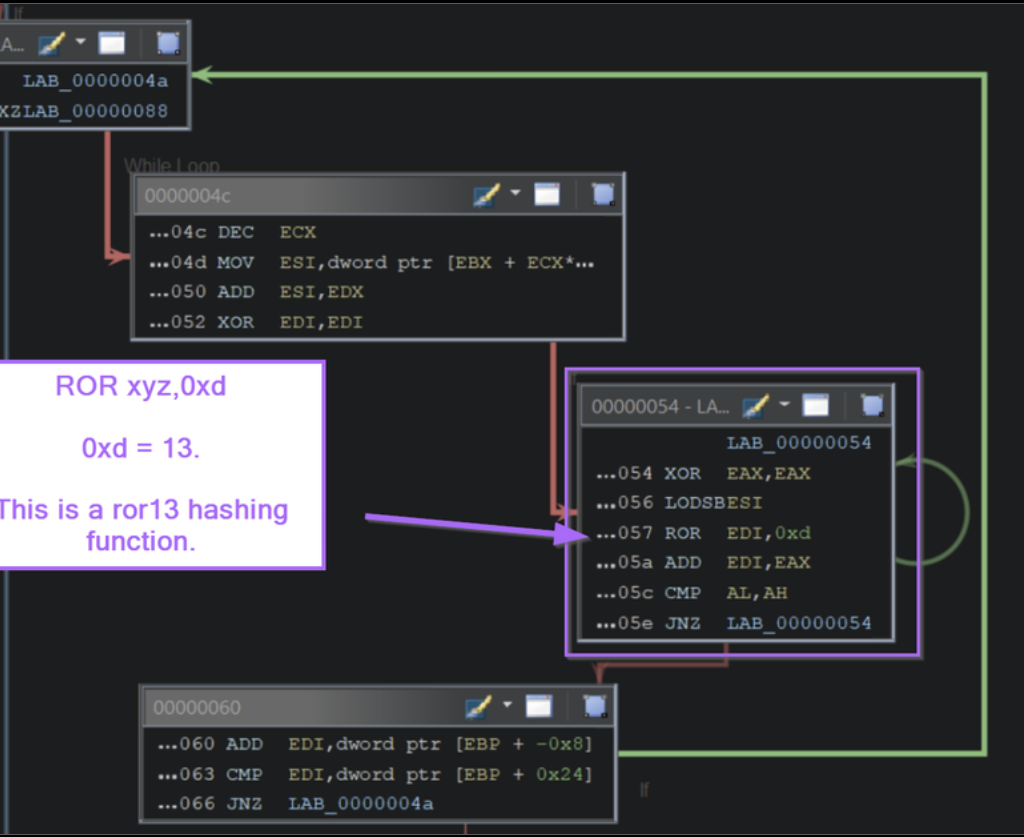The image size is (1024, 837).
Task: Select the '00000054 - LA...' block title bar
Action: [737, 405]
